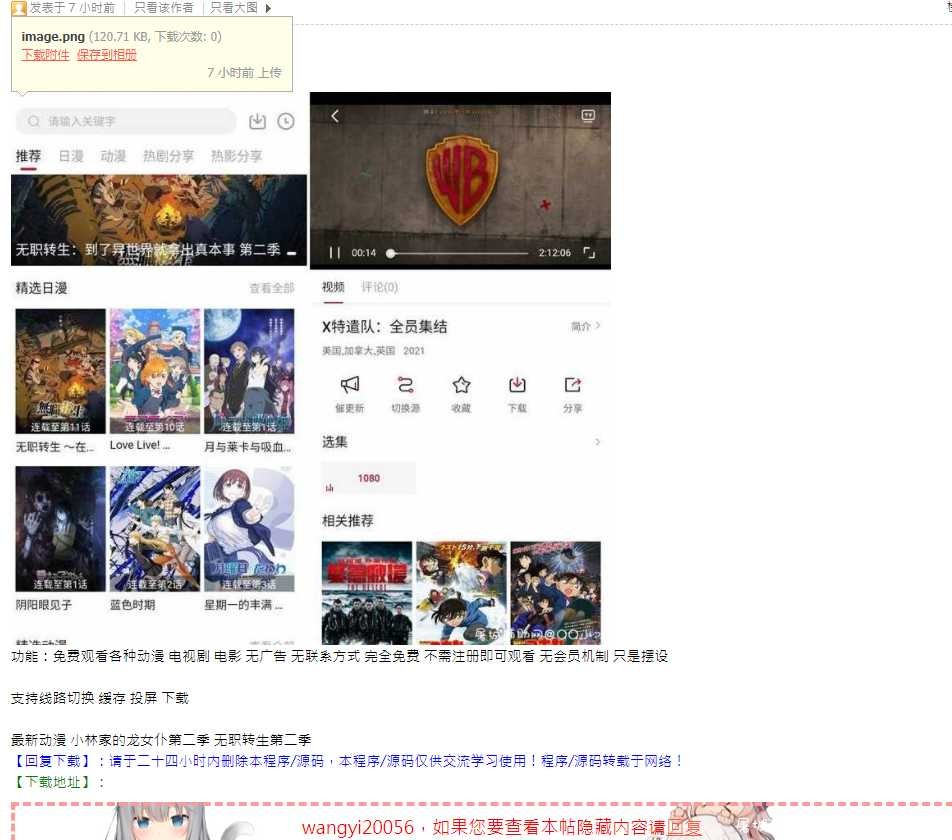Click the search magnifier icon
The width and height of the screenshot is (952, 840).
coord(34,121)
